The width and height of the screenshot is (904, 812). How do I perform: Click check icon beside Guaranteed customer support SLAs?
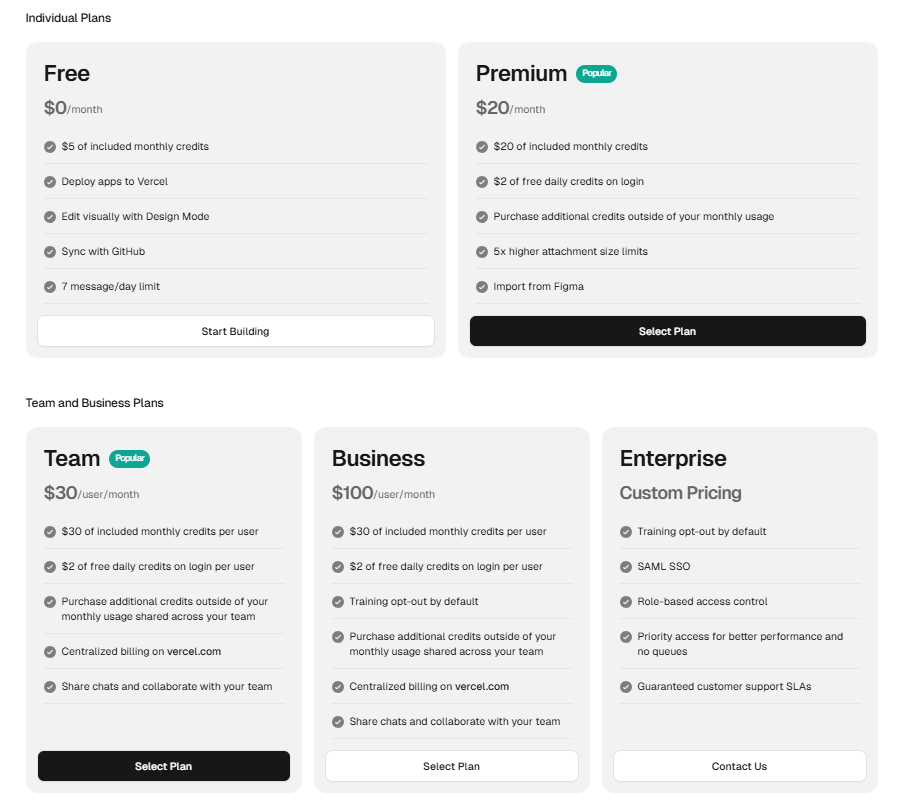626,686
